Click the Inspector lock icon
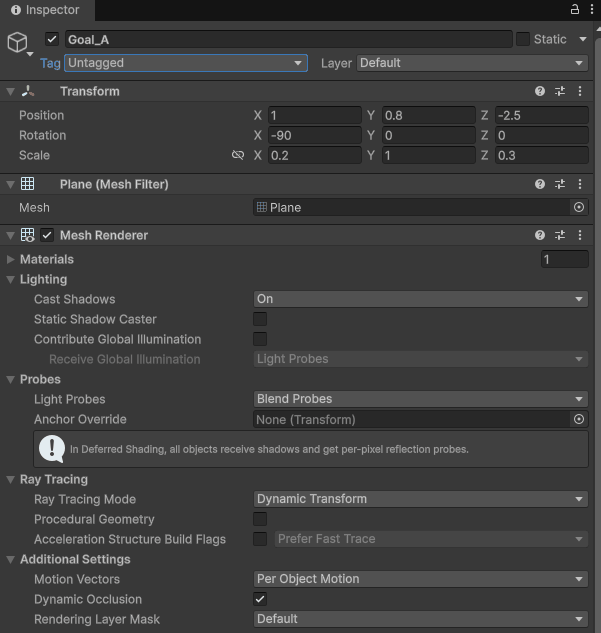 [x=574, y=9]
